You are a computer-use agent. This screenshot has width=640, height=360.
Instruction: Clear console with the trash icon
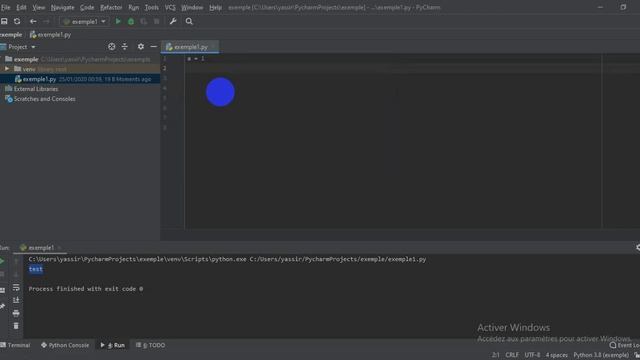[x=16, y=326]
